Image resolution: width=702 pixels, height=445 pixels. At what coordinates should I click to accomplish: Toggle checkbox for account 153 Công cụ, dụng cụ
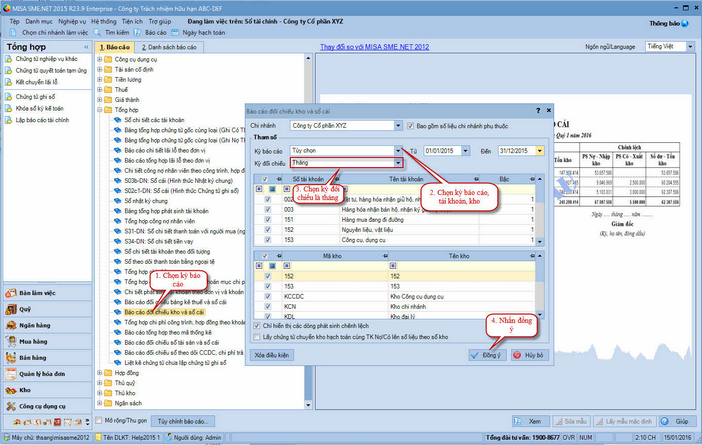point(268,240)
